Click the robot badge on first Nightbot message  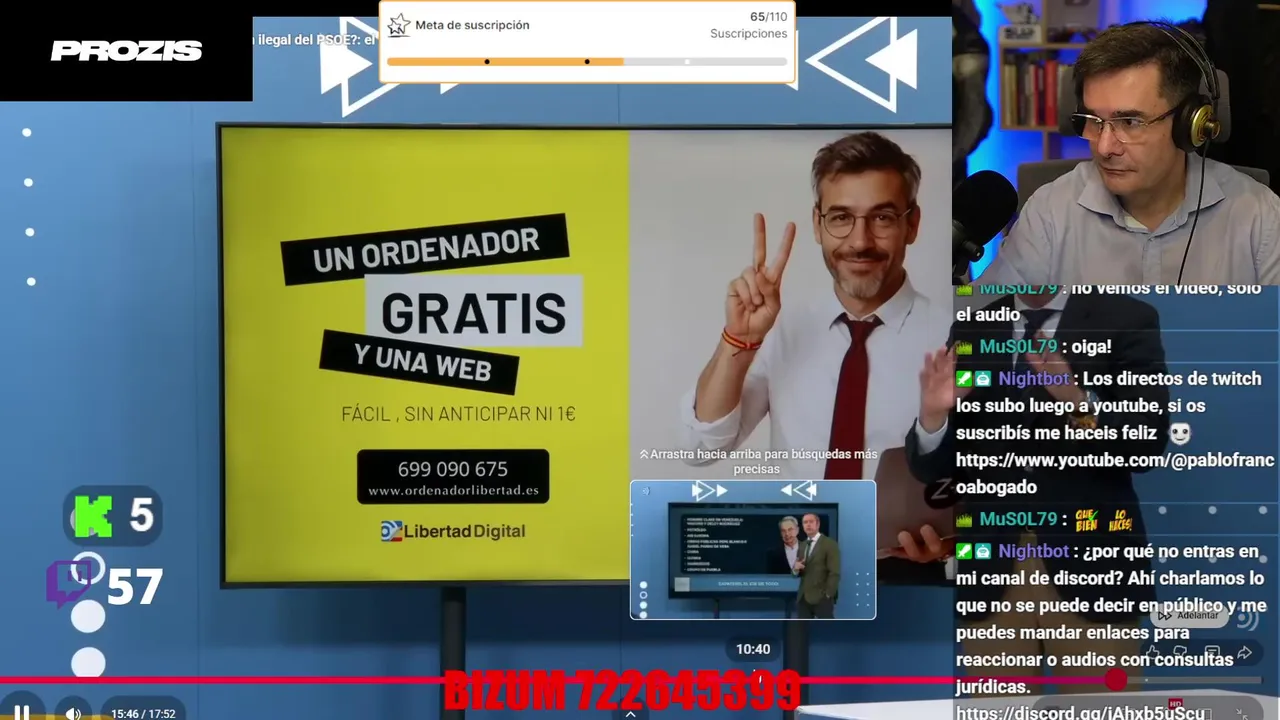984,380
